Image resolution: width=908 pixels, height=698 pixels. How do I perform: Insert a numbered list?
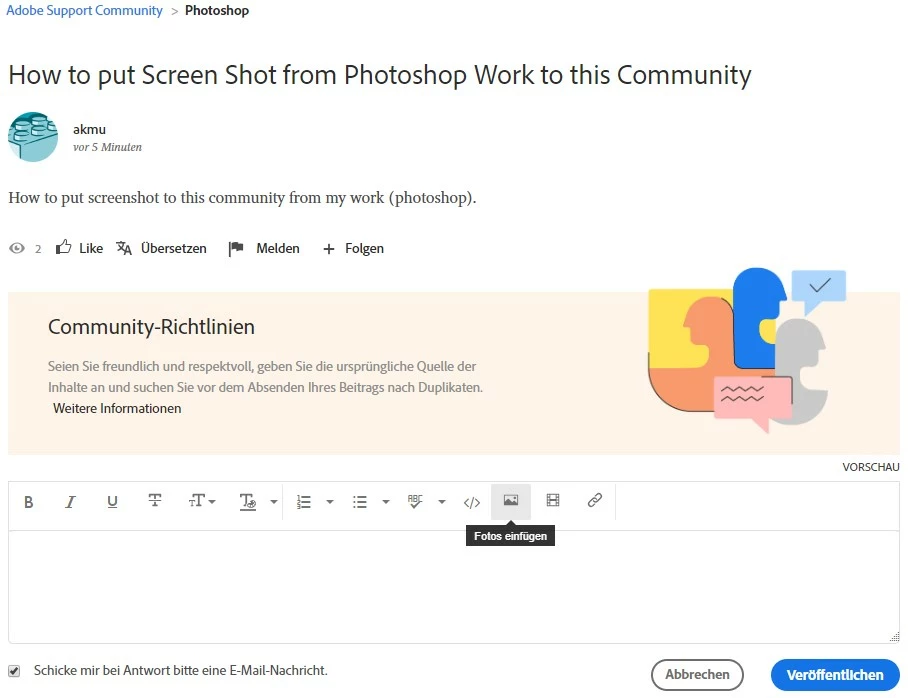click(303, 502)
